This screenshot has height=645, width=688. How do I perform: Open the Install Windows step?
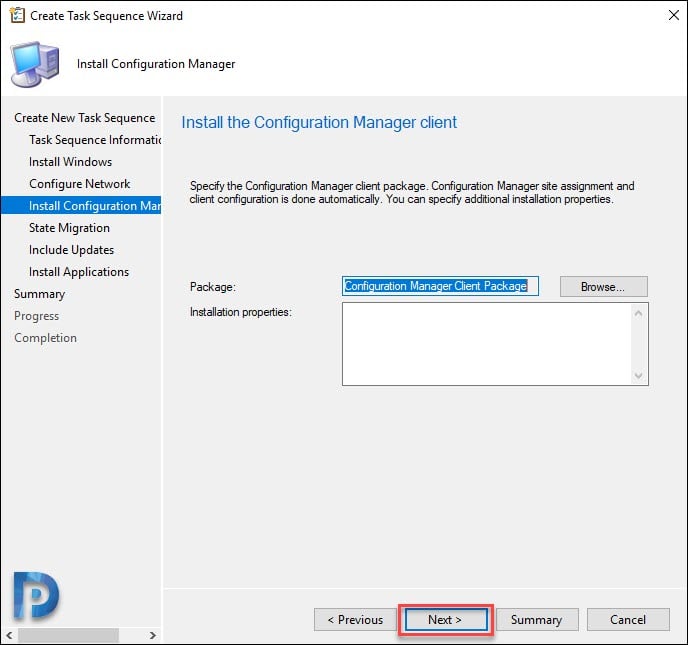[x=70, y=161]
